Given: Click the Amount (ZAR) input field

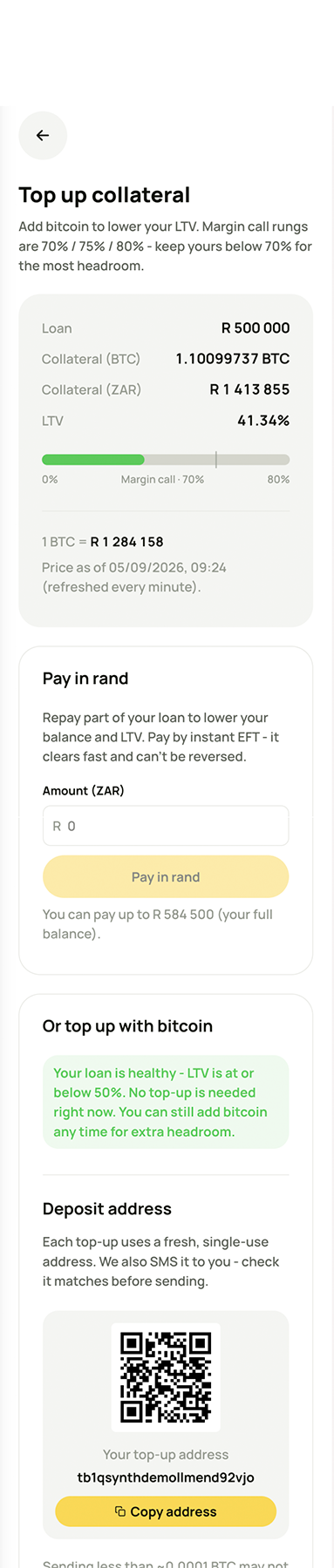Looking at the screenshot, I should 166,826.
